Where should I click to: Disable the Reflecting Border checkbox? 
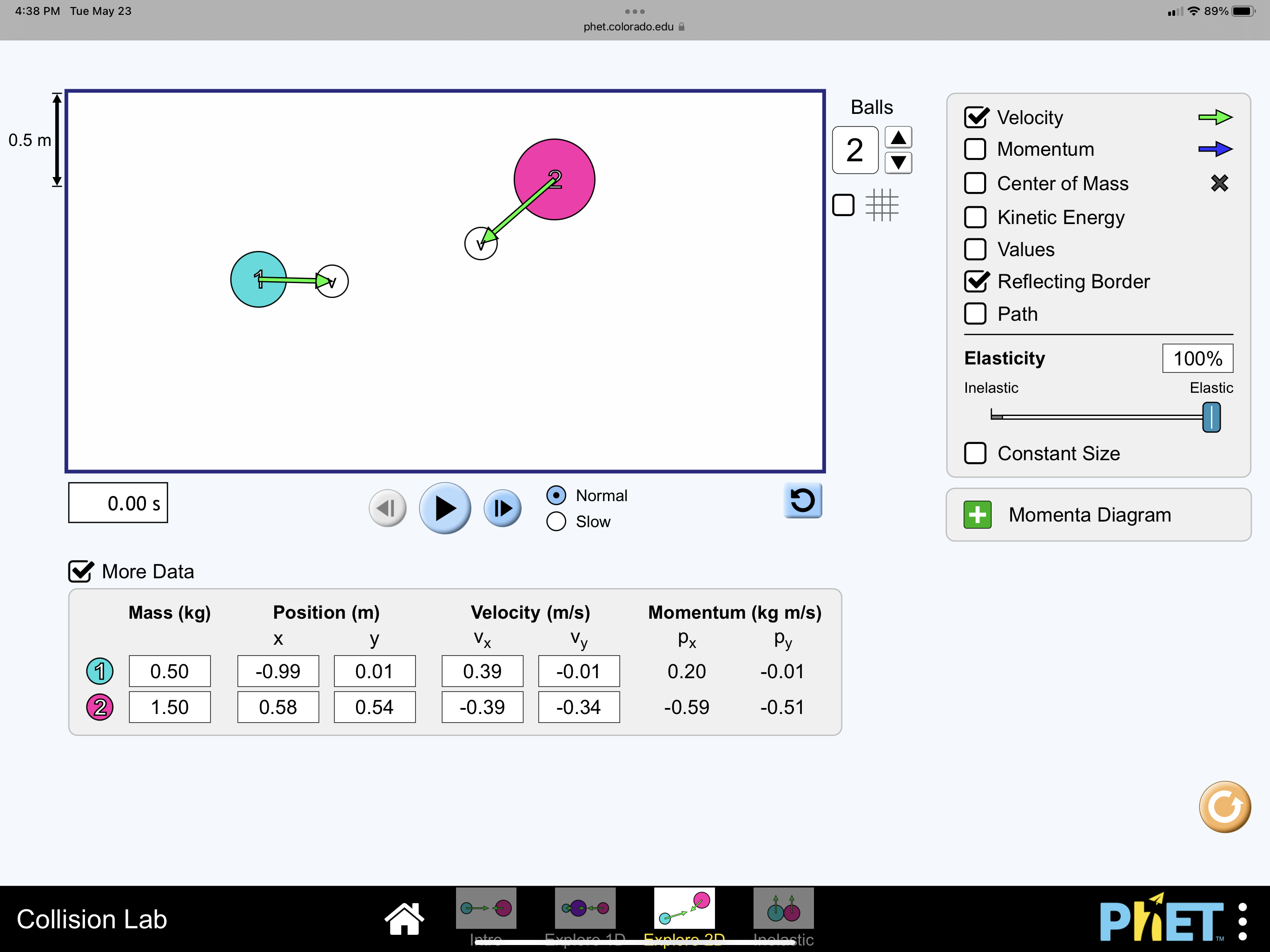[x=975, y=281]
